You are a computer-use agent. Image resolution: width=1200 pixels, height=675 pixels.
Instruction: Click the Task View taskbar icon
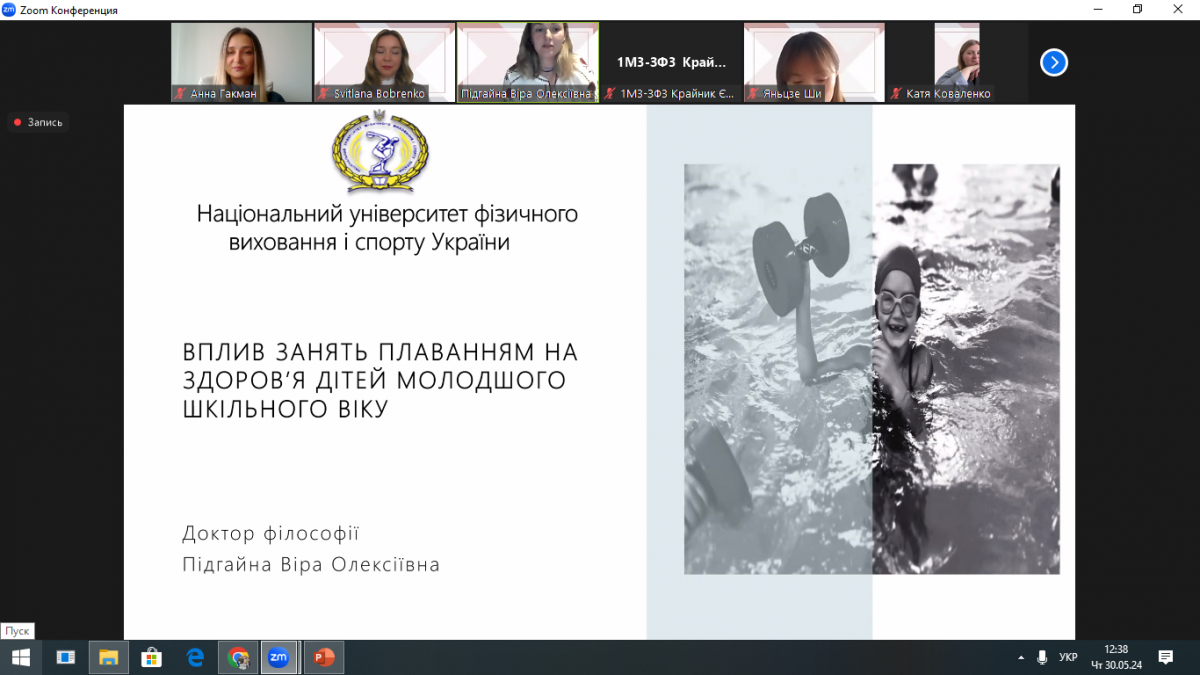65,657
